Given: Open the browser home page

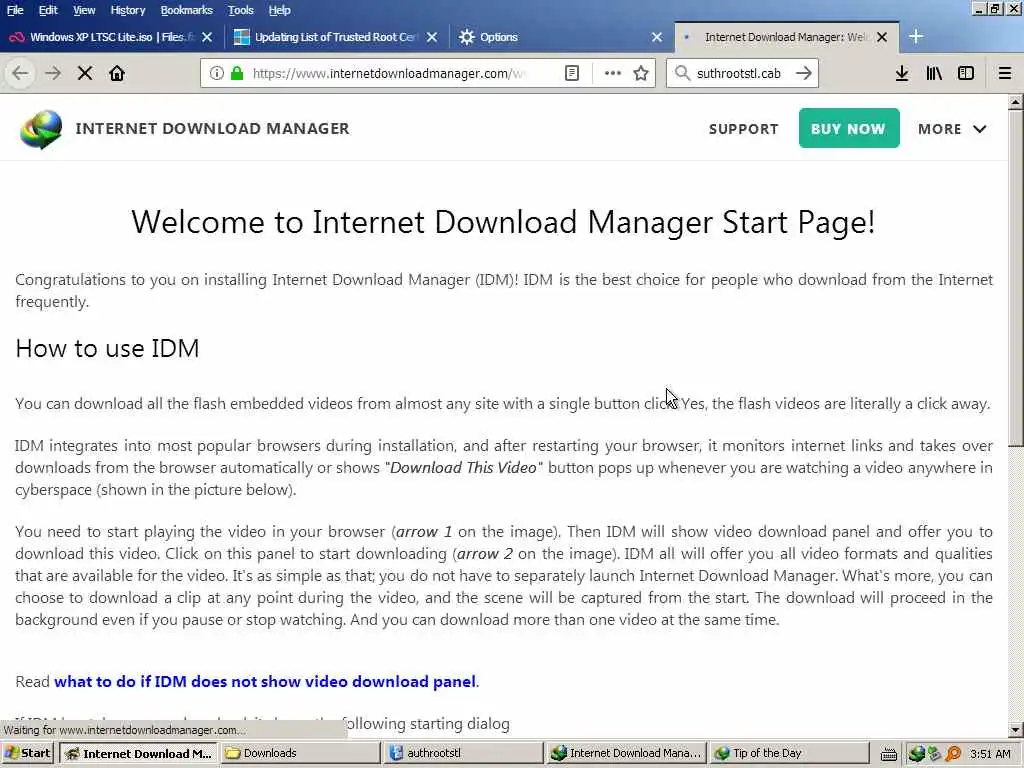Looking at the screenshot, I should pos(117,73).
